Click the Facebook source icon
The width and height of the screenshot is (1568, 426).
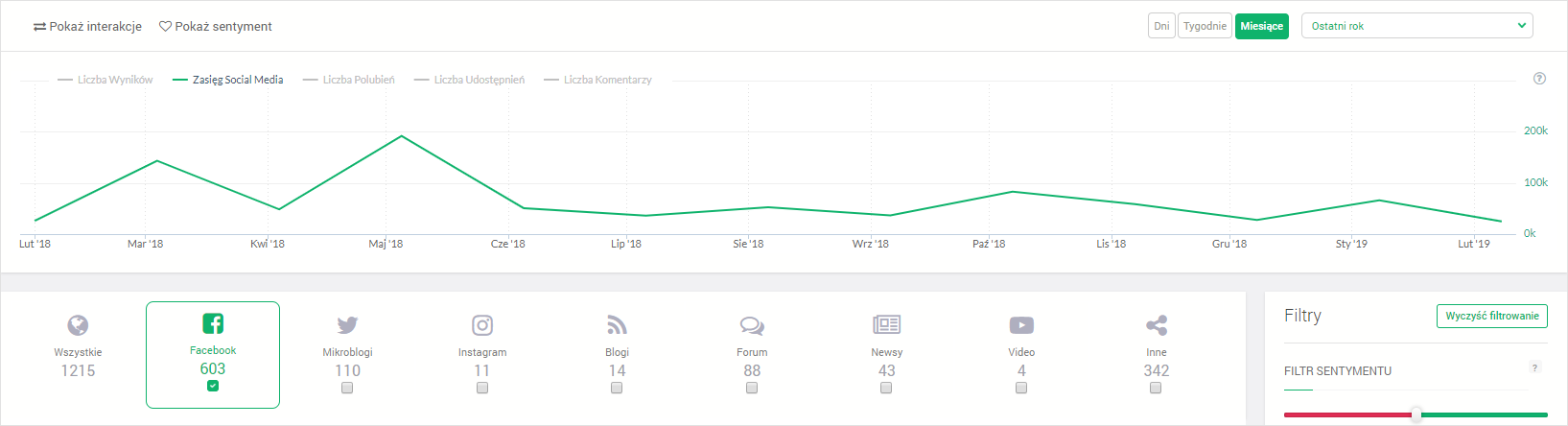coord(213,323)
